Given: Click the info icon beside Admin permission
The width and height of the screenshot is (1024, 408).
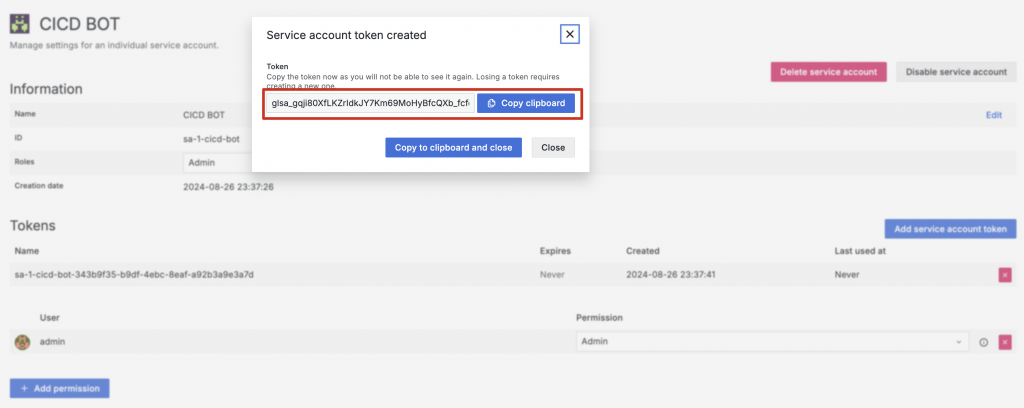Looking at the screenshot, I should coord(983,342).
